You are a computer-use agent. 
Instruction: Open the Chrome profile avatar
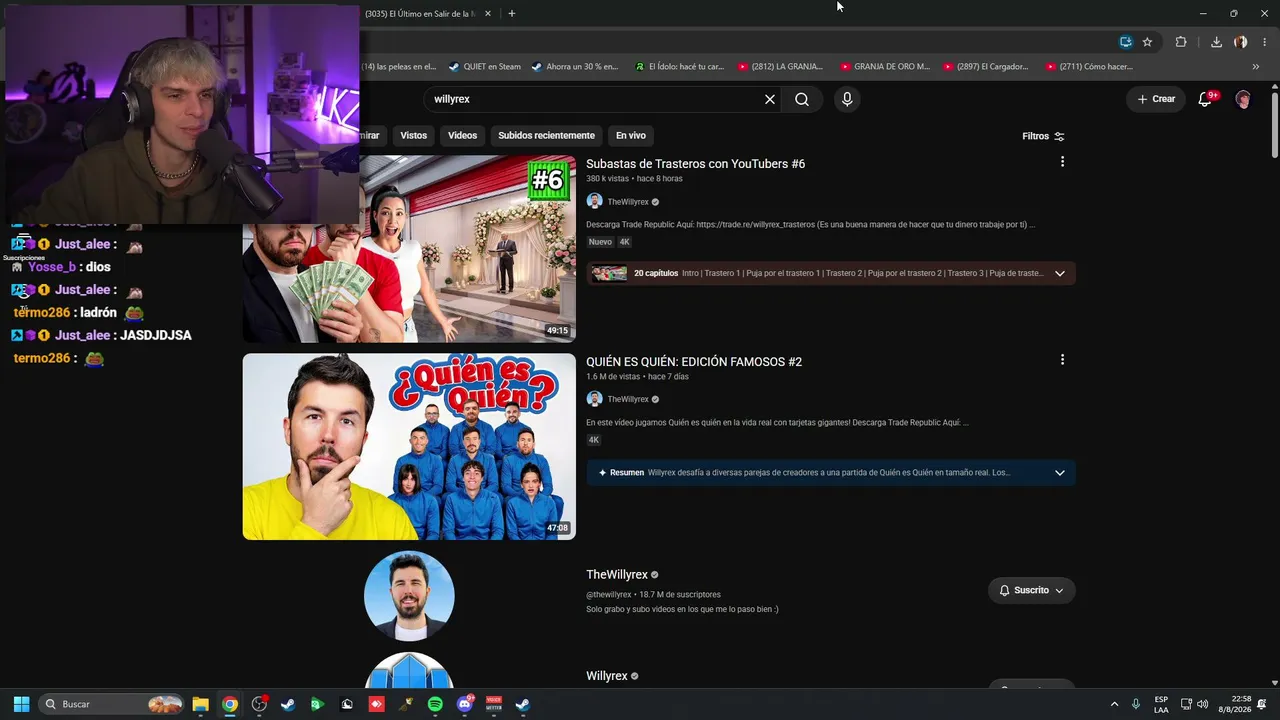(x=1241, y=42)
